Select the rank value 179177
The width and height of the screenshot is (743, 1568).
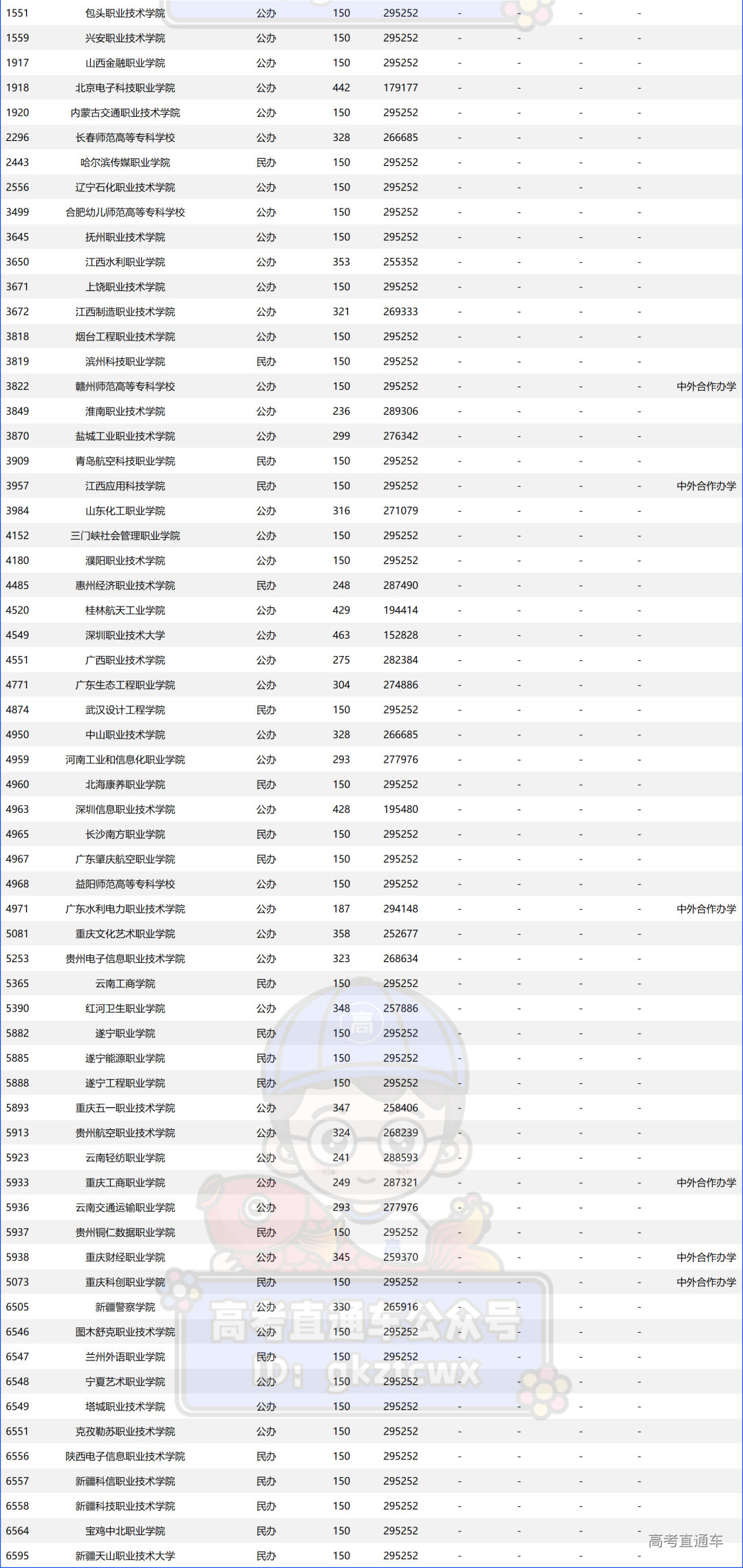tap(400, 88)
